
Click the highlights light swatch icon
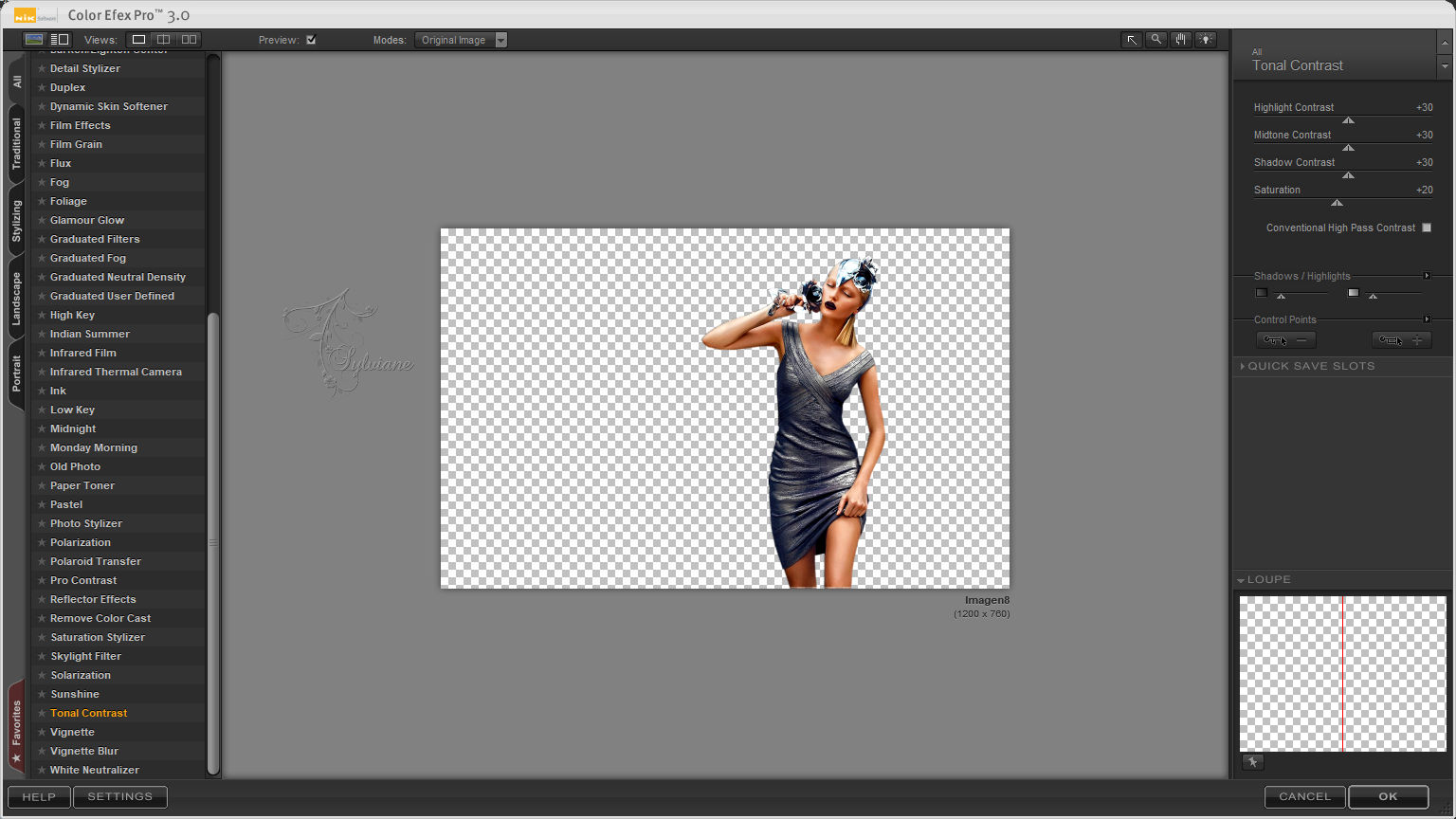pyautogui.click(x=1354, y=293)
